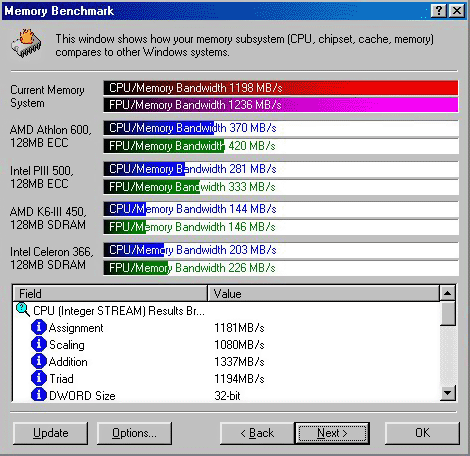Select the Scaling row
Viewport: 470px width, 456px height.
[x=226, y=345]
